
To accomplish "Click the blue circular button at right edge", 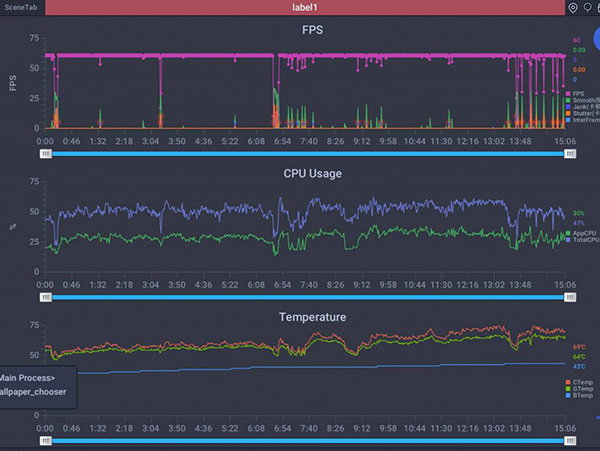I will [x=595, y=46].
